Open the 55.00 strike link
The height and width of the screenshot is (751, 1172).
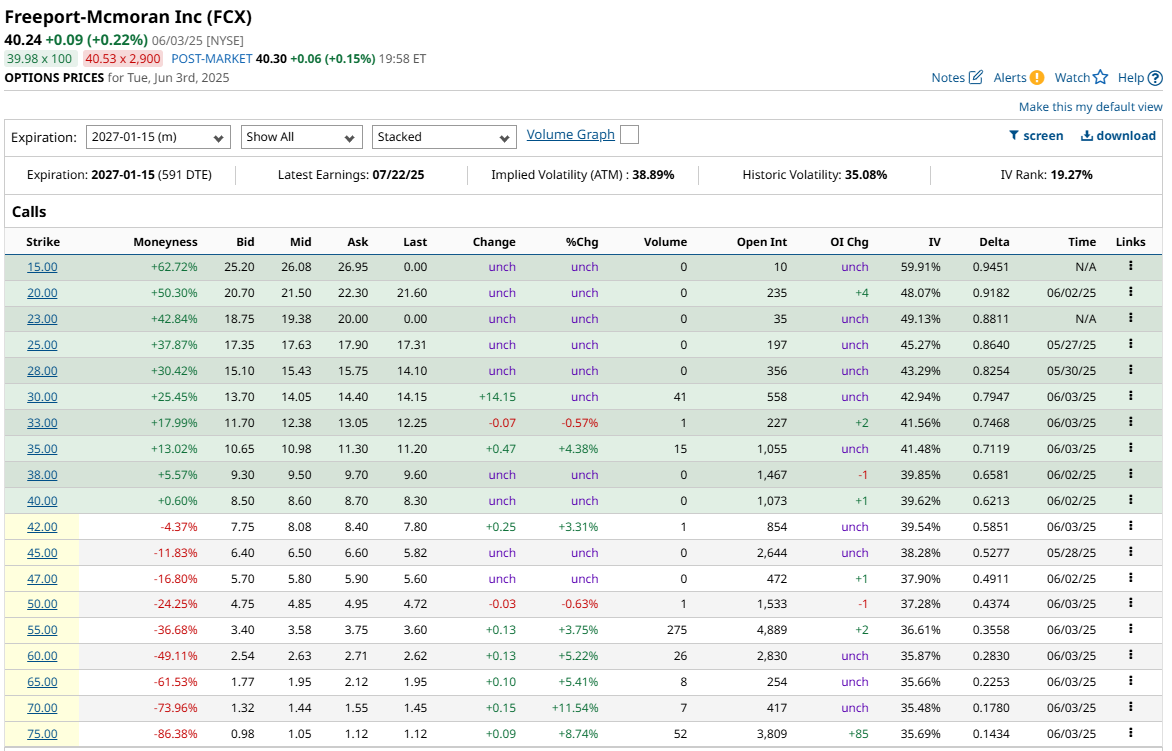(42, 630)
